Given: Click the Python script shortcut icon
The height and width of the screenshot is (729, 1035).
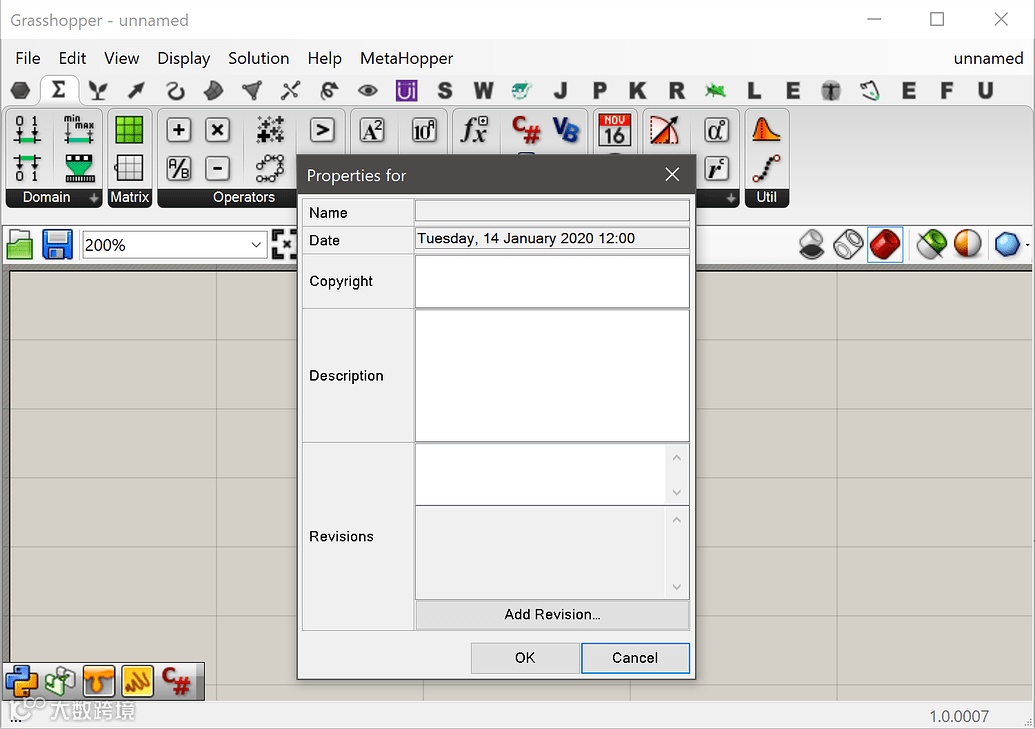Looking at the screenshot, I should pyautogui.click(x=21, y=681).
